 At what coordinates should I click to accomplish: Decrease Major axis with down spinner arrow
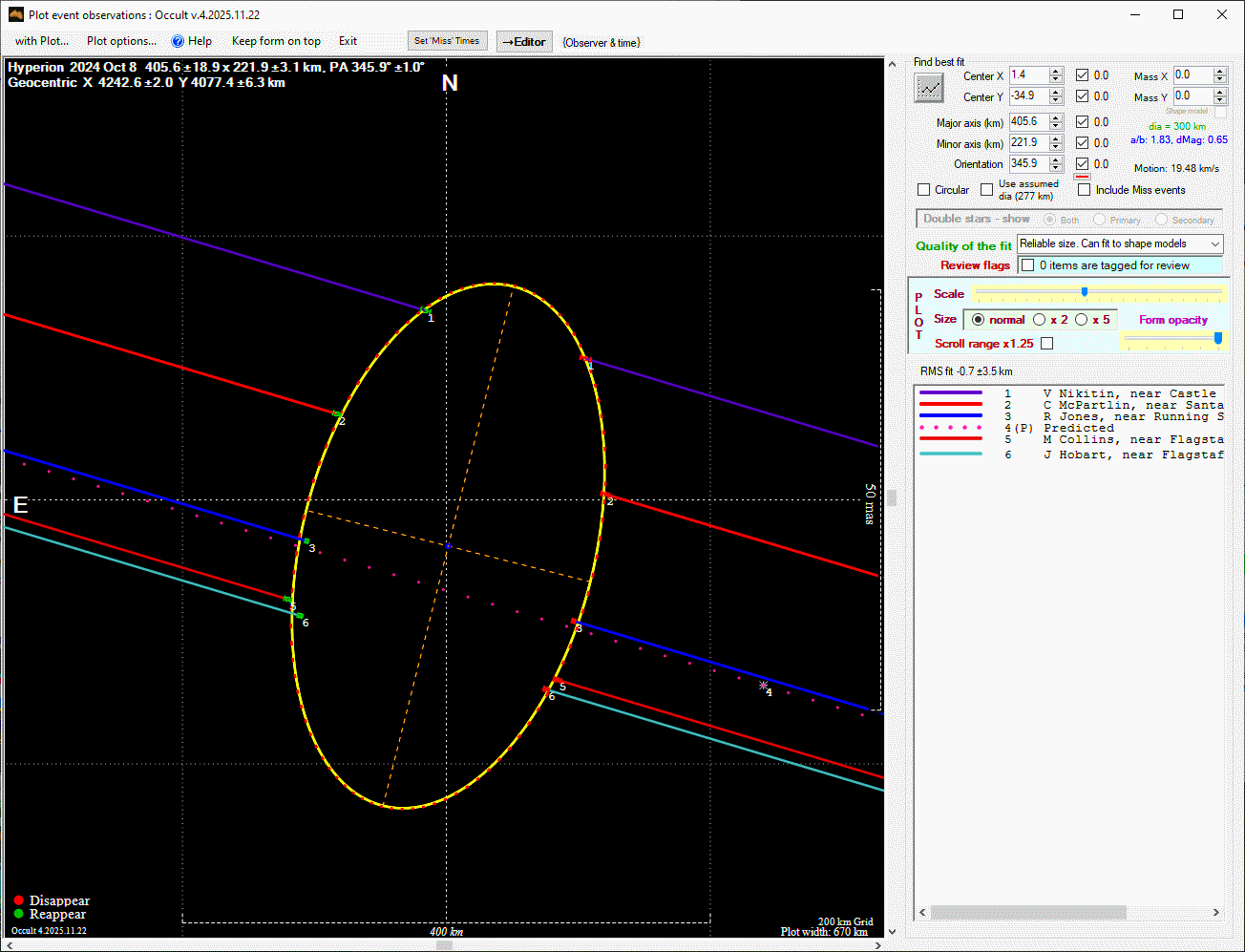click(x=1055, y=126)
